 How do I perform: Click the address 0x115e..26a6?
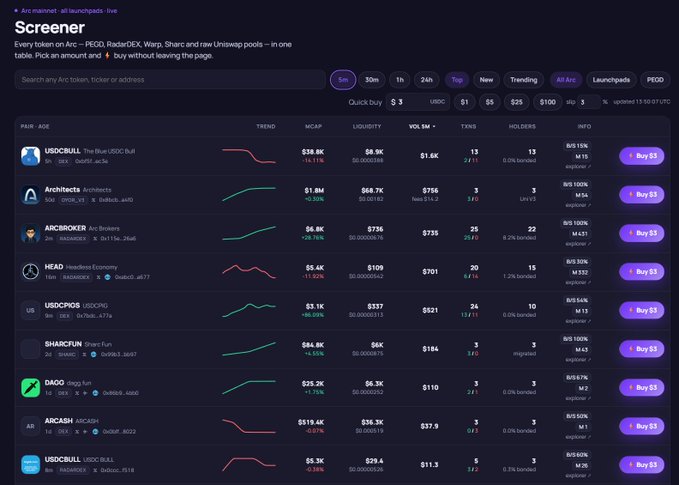click(x=118, y=239)
